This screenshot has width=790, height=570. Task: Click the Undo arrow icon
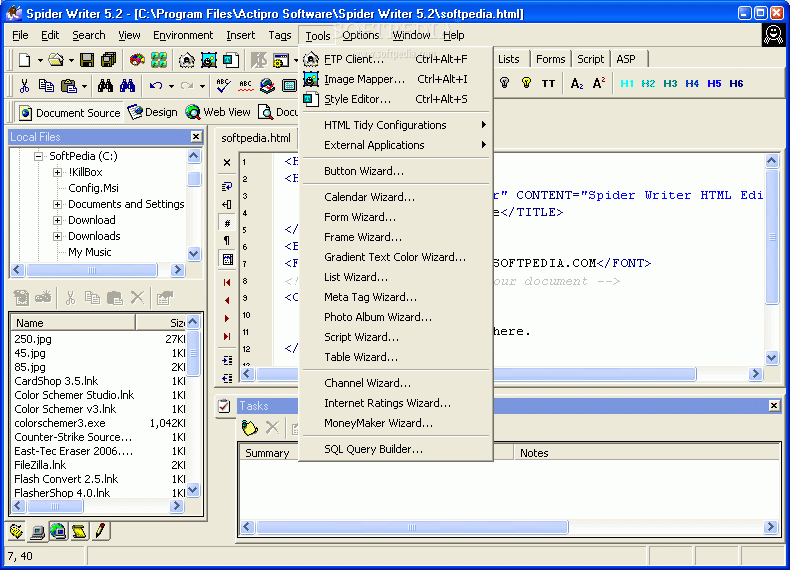click(156, 86)
